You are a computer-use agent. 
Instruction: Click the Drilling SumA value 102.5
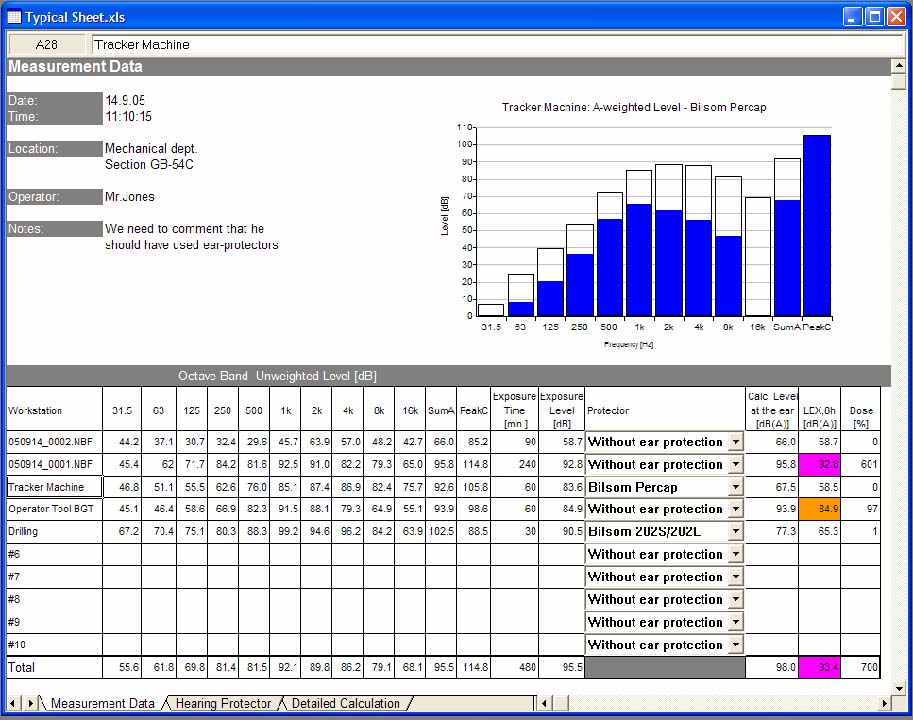click(x=441, y=531)
